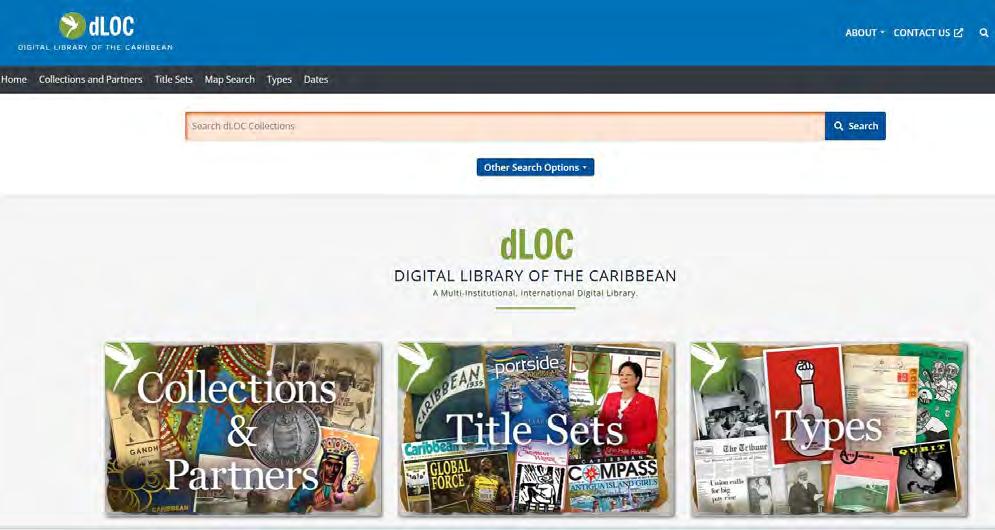Click the hummingbird badge on Types tile
Screen dimensions: 995x530
pos(708,364)
